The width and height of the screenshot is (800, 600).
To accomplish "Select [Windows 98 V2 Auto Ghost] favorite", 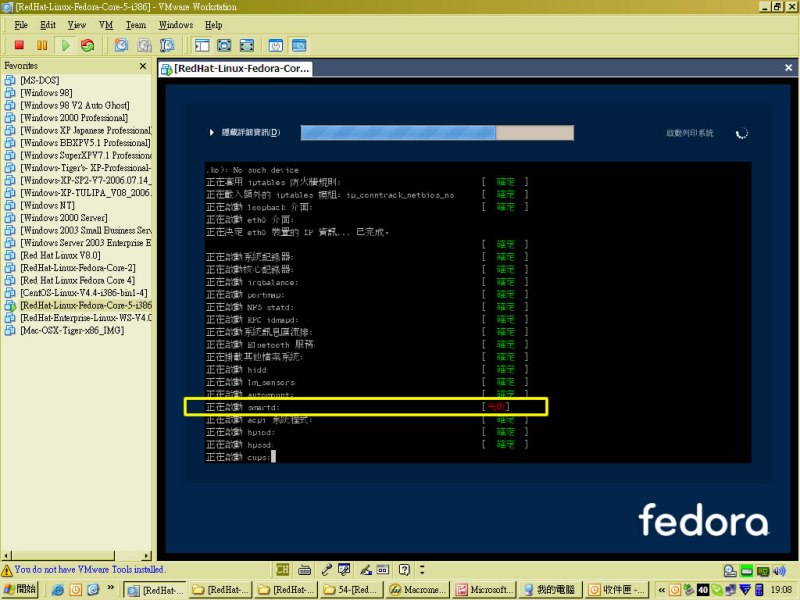I will [74, 105].
